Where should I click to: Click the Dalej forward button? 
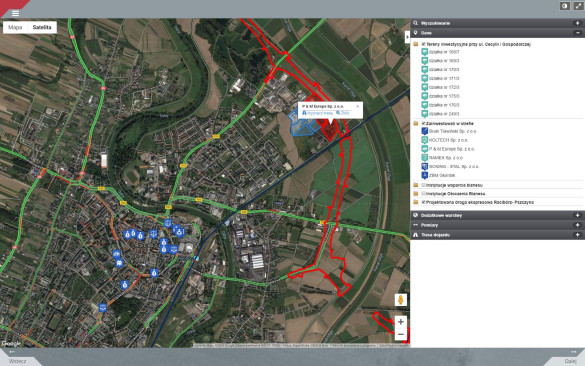pos(570,361)
